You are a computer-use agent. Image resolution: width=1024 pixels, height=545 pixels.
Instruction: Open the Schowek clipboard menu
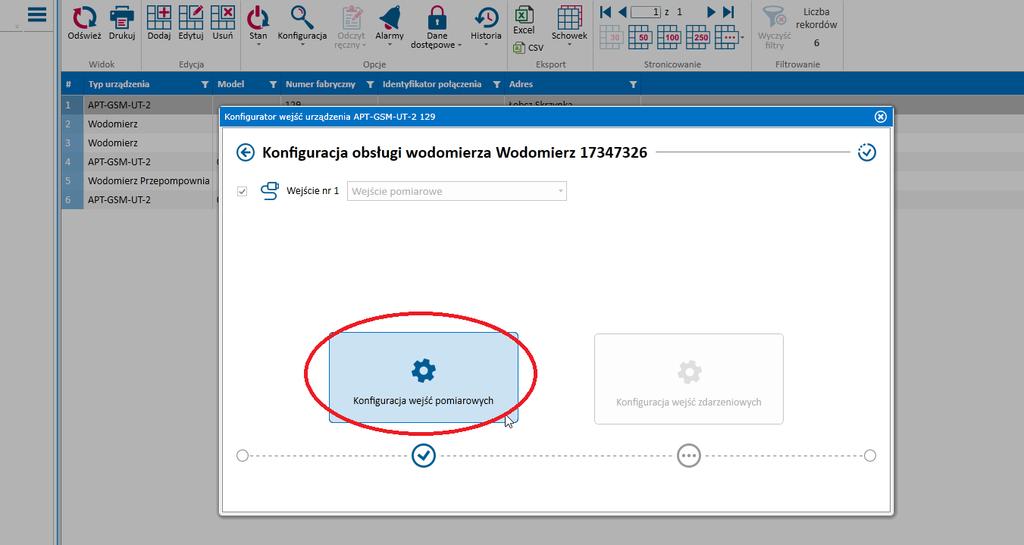(x=569, y=26)
